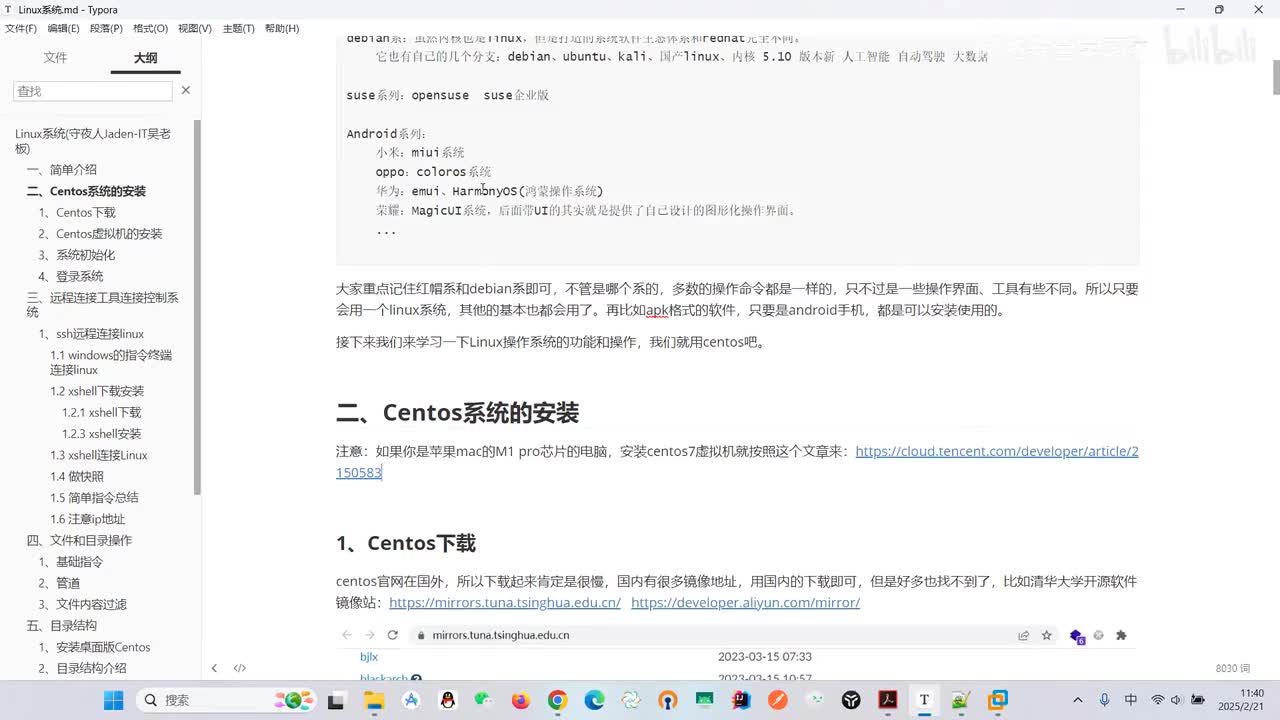Go to outline item 2、Centos虚拟机的安装
The height and width of the screenshot is (720, 1280).
pos(100,234)
